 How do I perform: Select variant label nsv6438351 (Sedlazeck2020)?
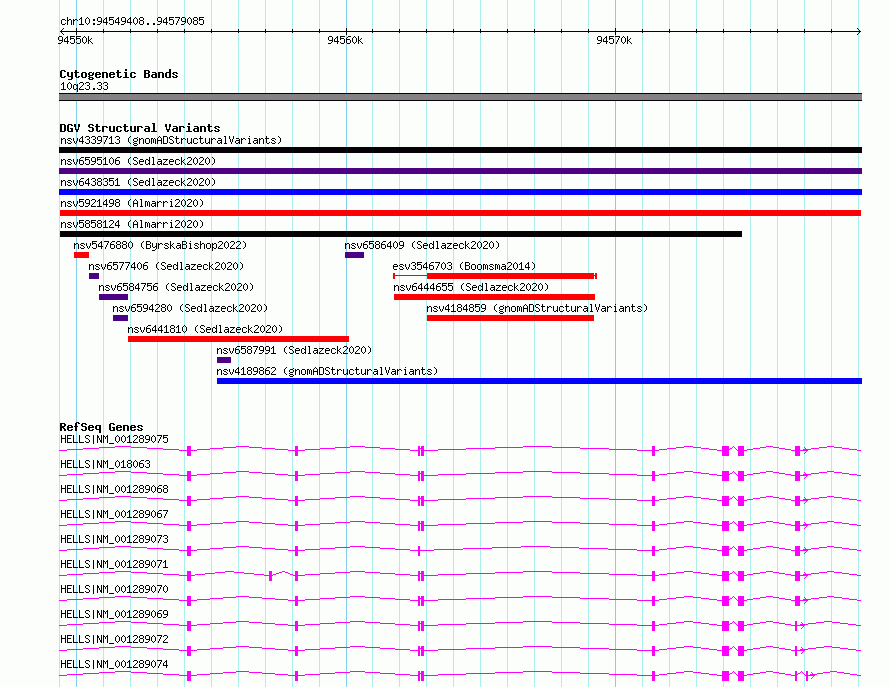(138, 182)
